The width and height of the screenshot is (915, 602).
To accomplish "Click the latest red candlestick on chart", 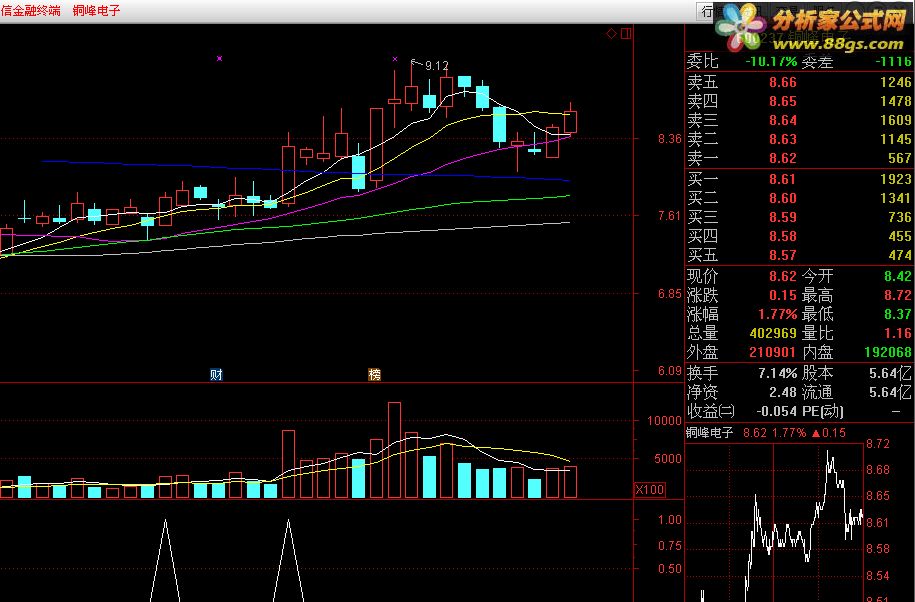I will click(x=570, y=121).
